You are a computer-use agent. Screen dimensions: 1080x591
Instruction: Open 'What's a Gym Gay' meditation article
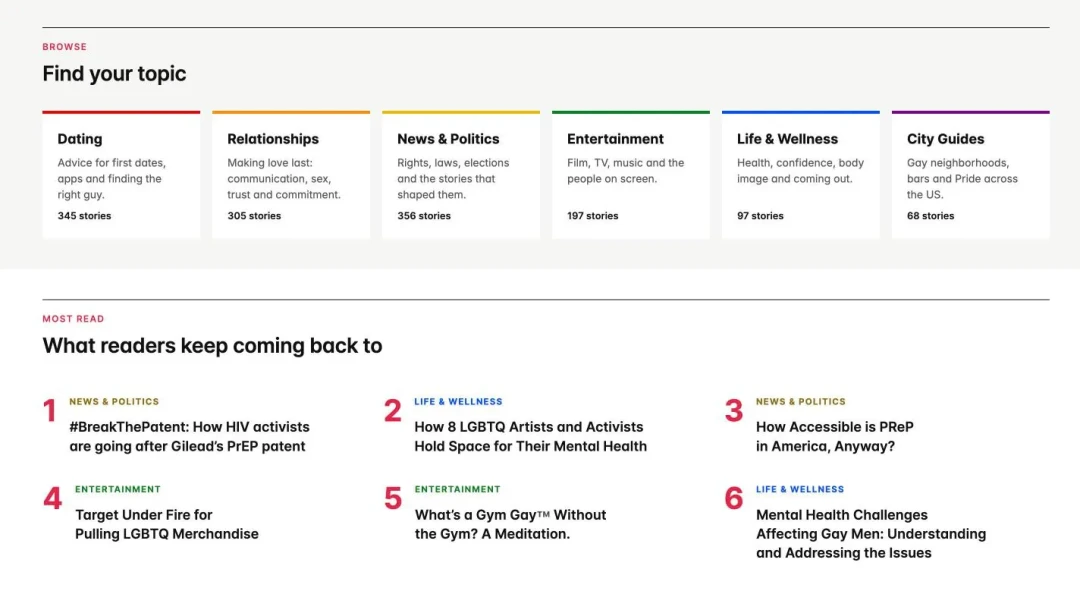510,524
